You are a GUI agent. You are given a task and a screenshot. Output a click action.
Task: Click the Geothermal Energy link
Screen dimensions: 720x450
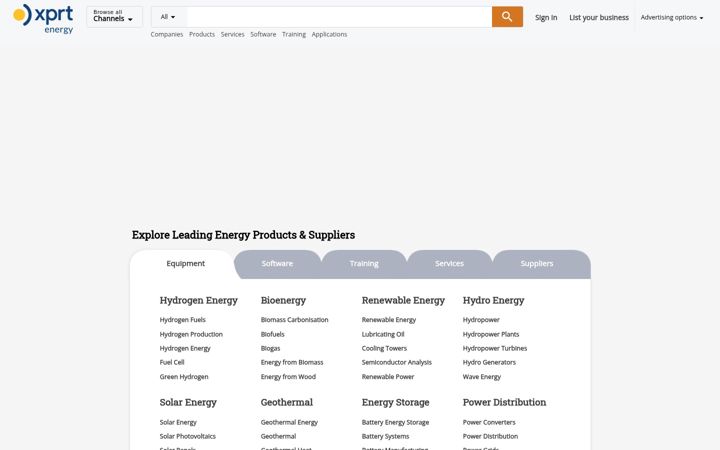point(289,422)
